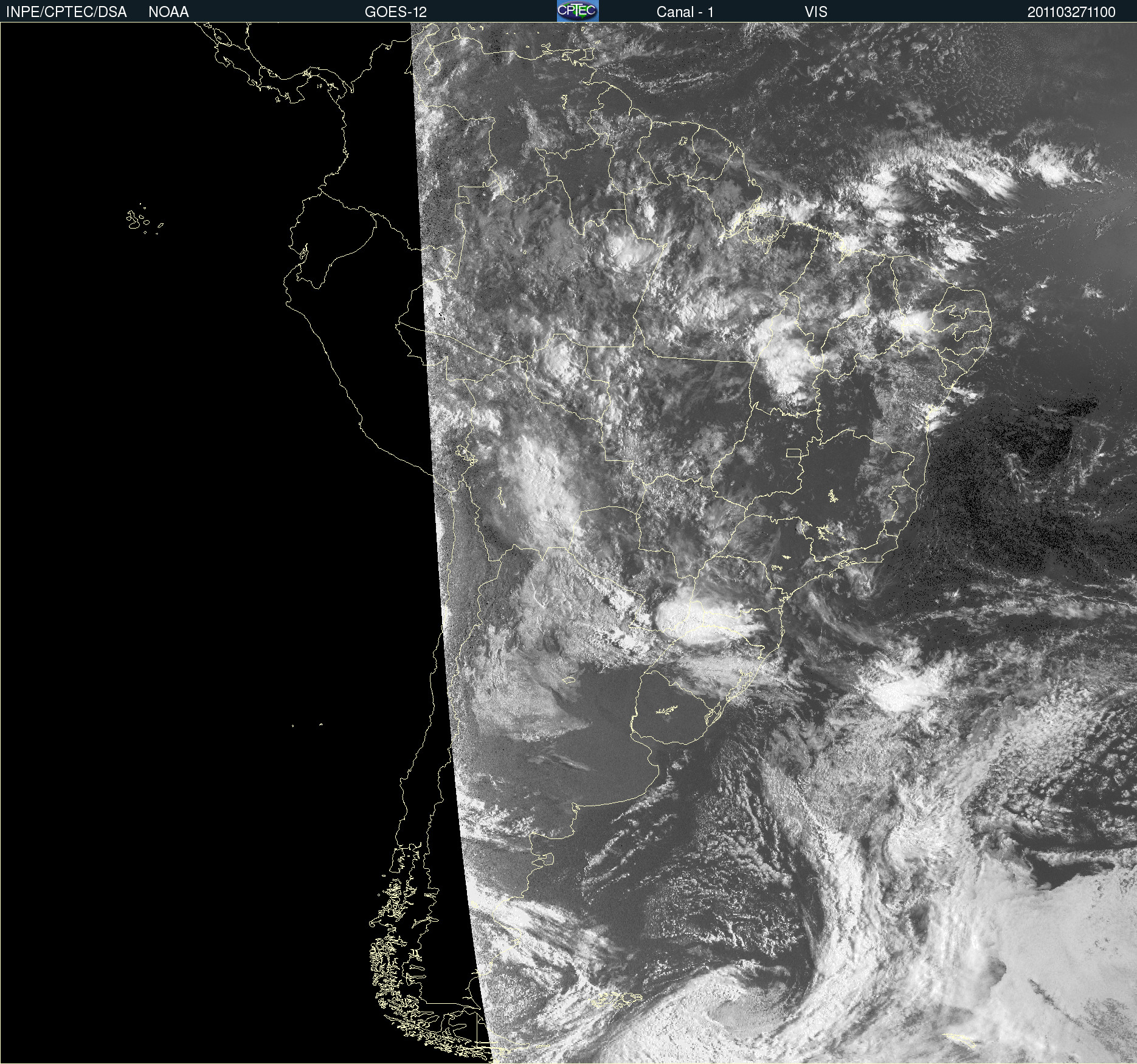Click the Canal - 1 channel label
Image resolution: width=1137 pixels, height=1064 pixels.
click(685, 12)
